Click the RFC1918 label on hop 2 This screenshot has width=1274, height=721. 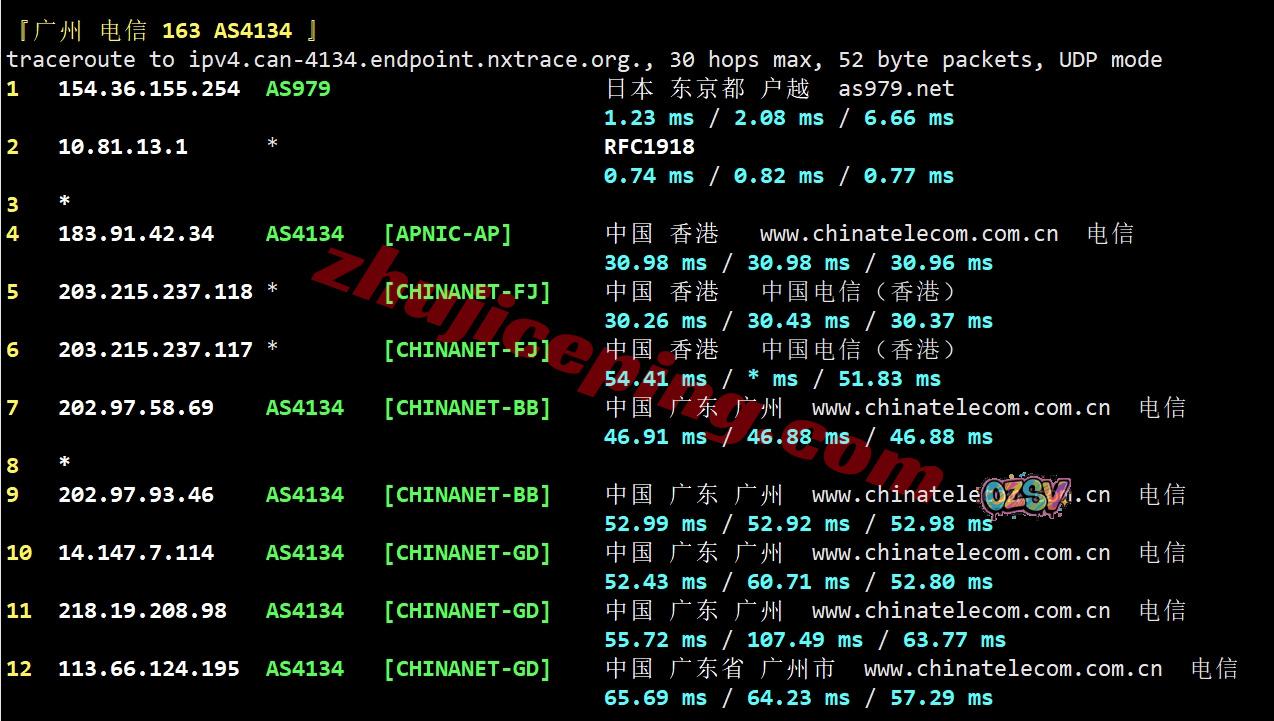coord(649,147)
